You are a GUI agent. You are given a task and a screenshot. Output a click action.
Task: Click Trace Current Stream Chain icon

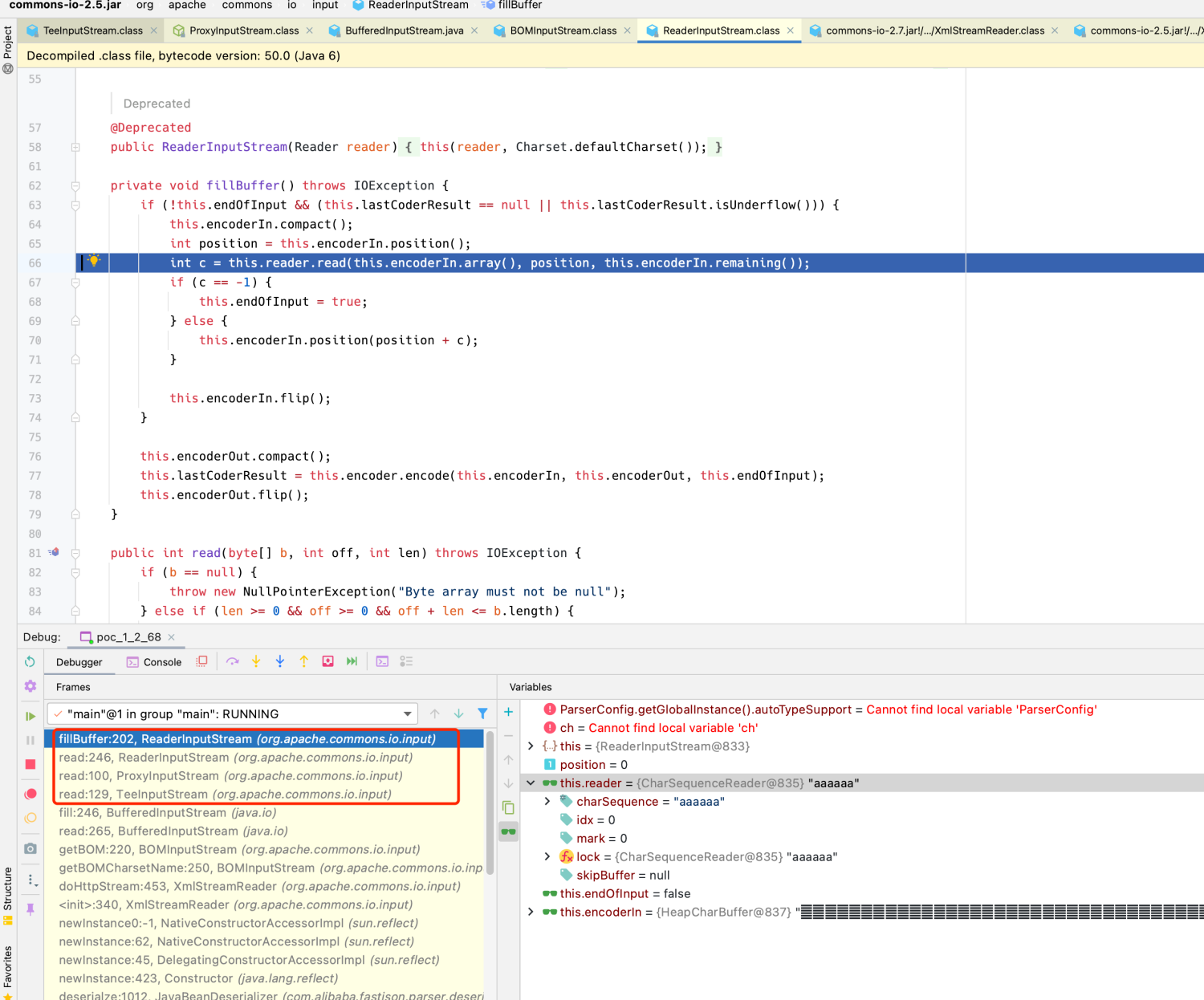point(406,661)
